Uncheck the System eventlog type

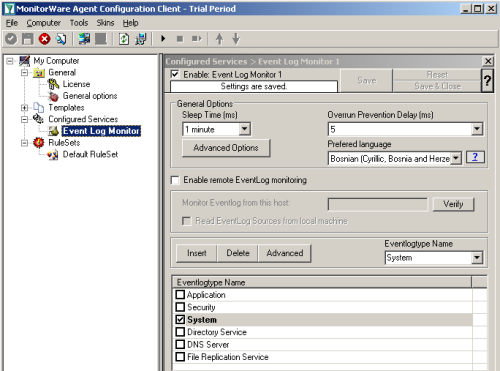(x=180, y=319)
